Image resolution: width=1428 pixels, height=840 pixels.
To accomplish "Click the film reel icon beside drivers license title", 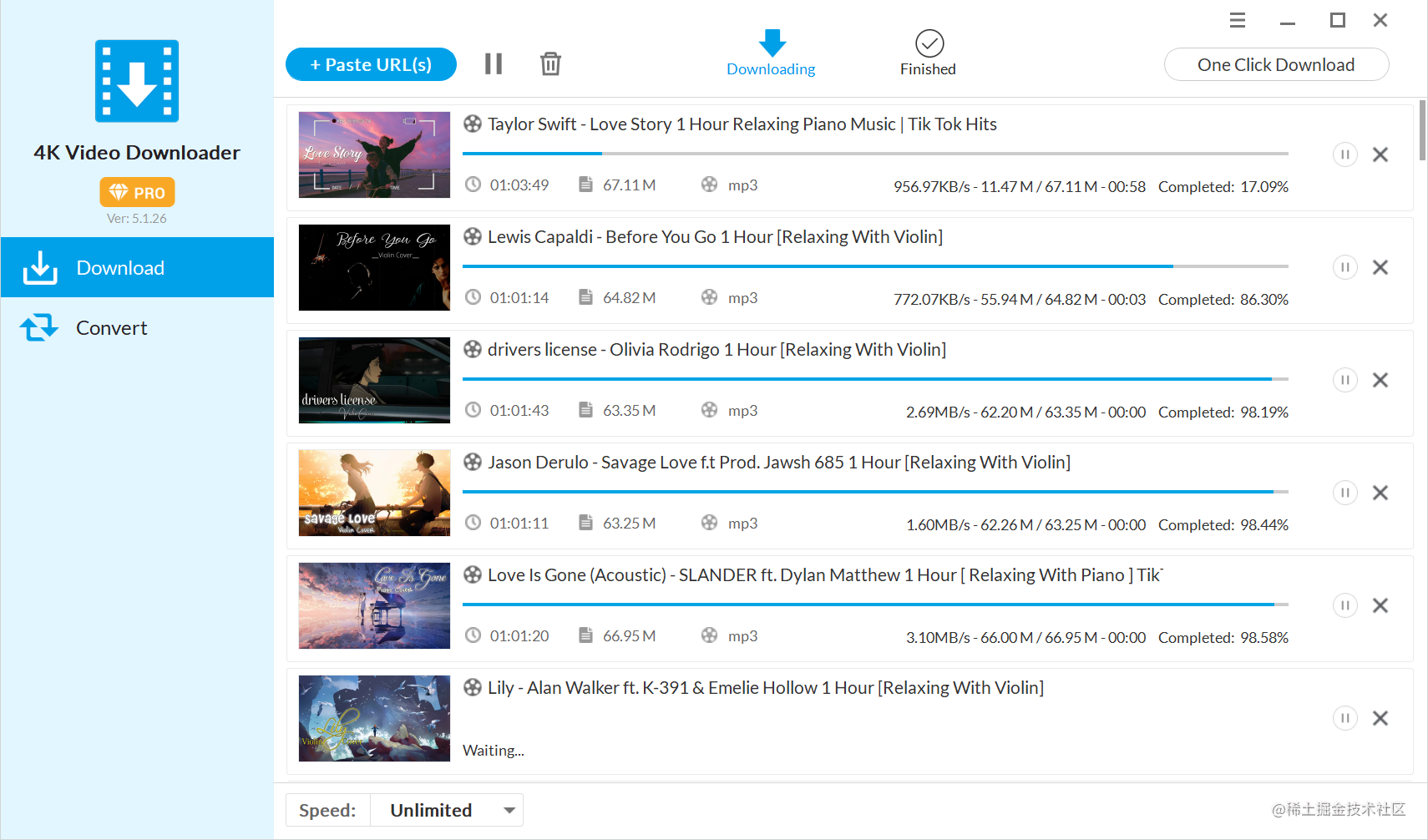I will click(x=473, y=349).
